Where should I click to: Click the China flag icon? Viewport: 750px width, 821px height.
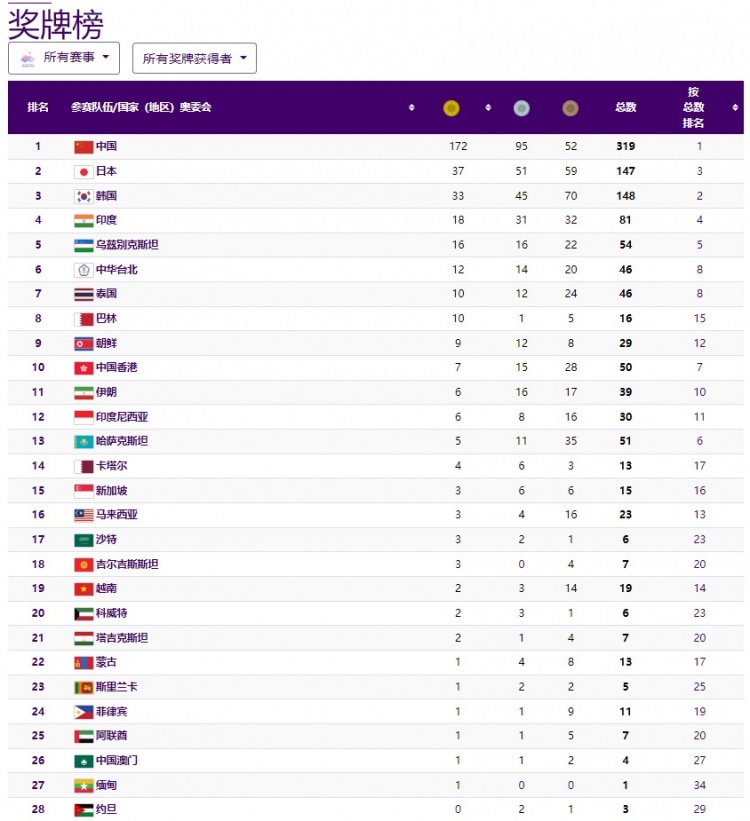tap(83, 147)
